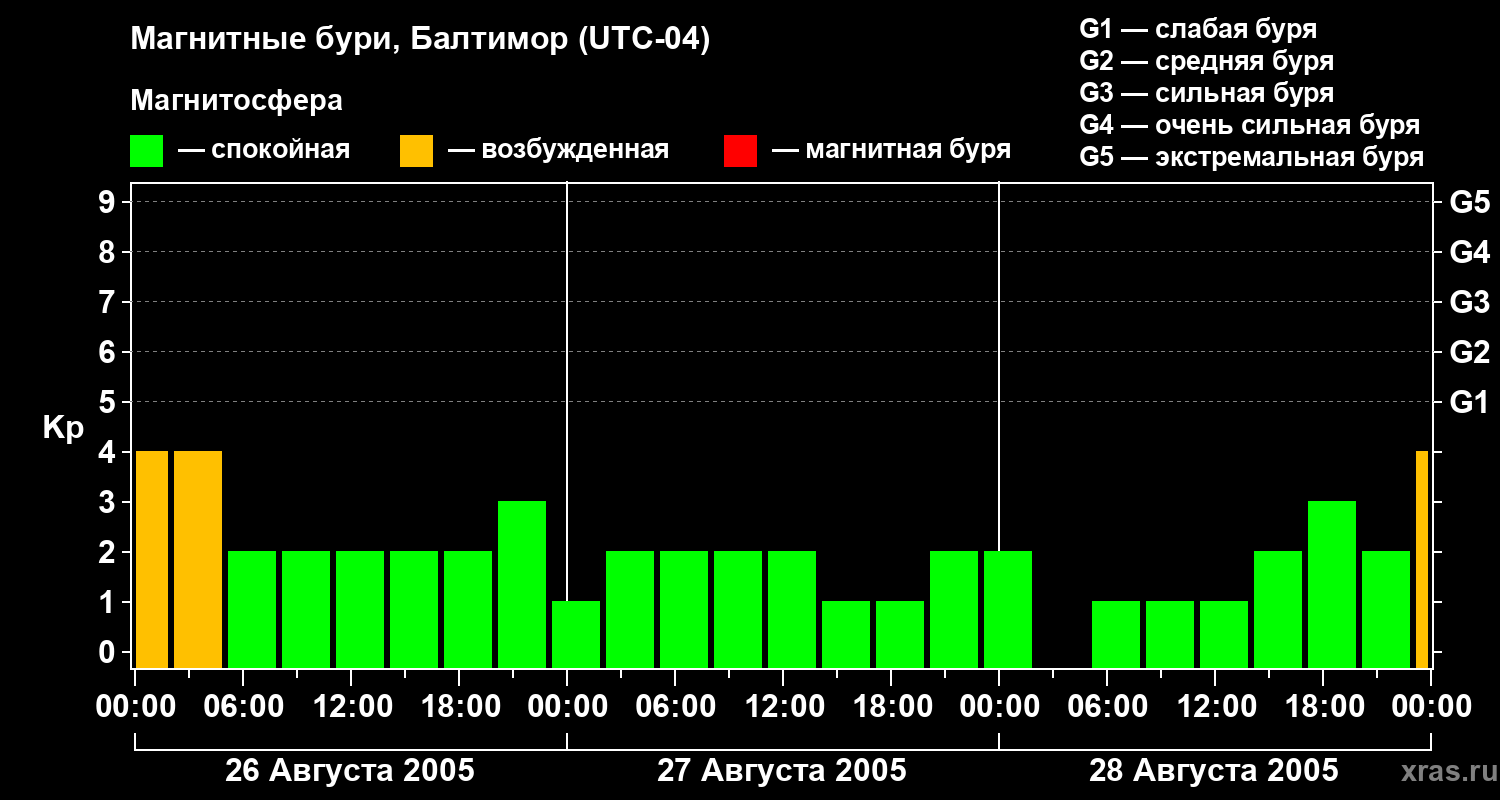Click the 'G3 — сильная буря' legend line

(x=1206, y=93)
